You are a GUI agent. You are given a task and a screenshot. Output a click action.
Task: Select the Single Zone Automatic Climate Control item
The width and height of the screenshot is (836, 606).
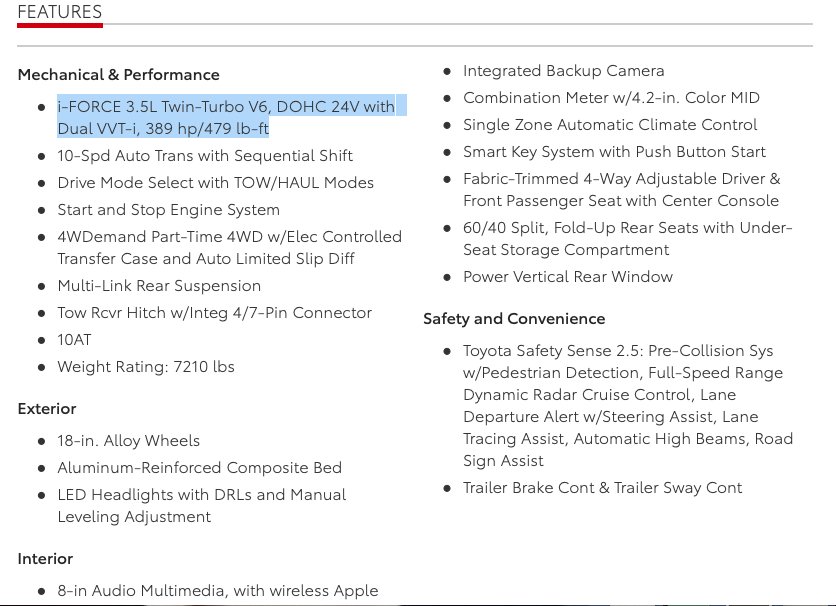point(610,125)
